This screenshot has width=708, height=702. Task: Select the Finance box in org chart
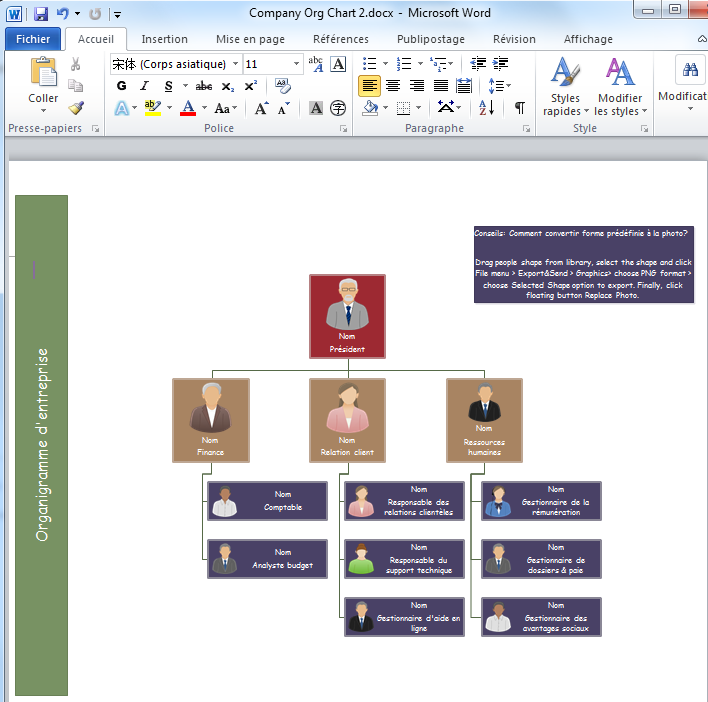pyautogui.click(x=210, y=420)
